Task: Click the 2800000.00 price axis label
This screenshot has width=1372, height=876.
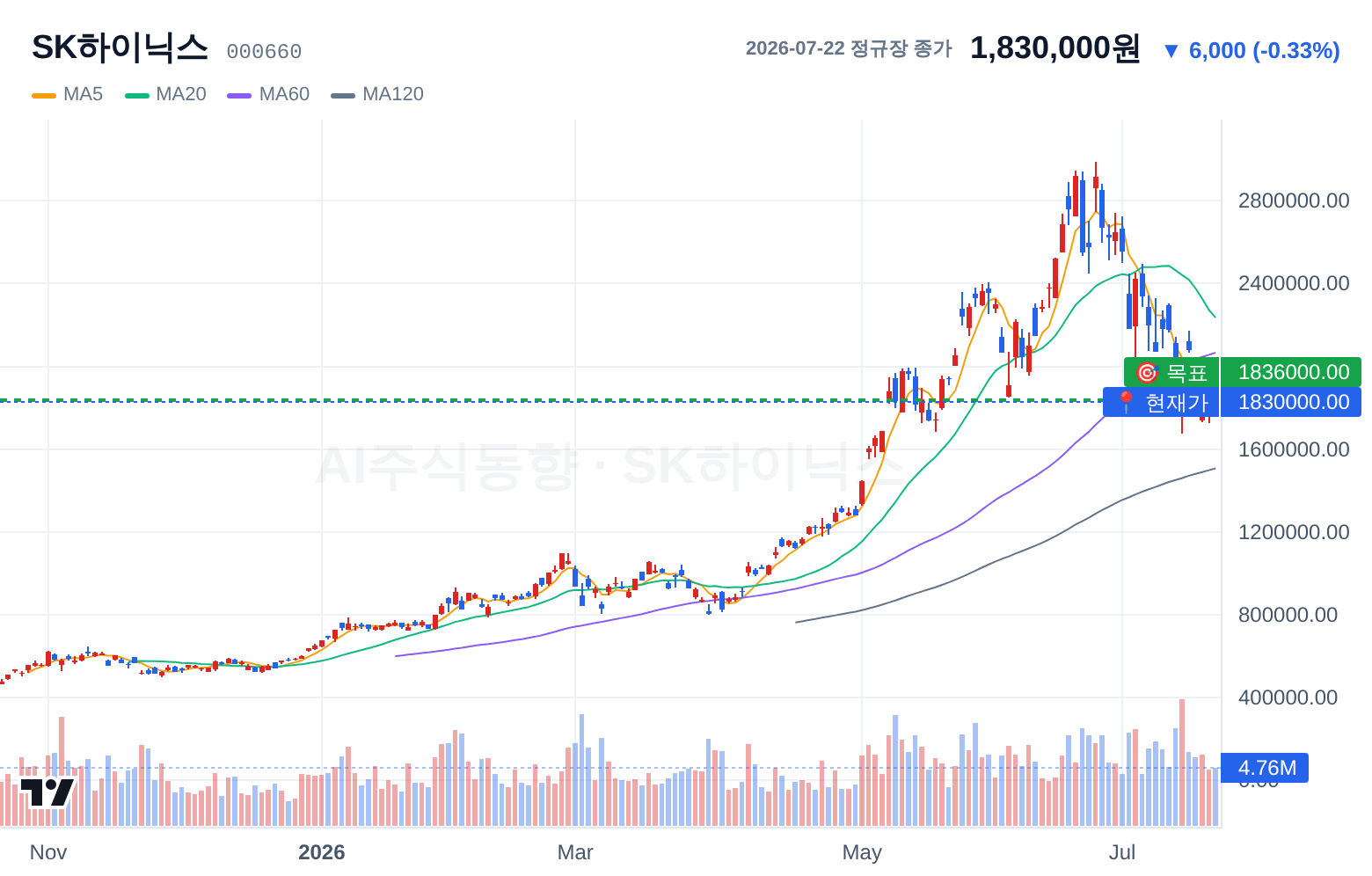Action: (x=1293, y=201)
